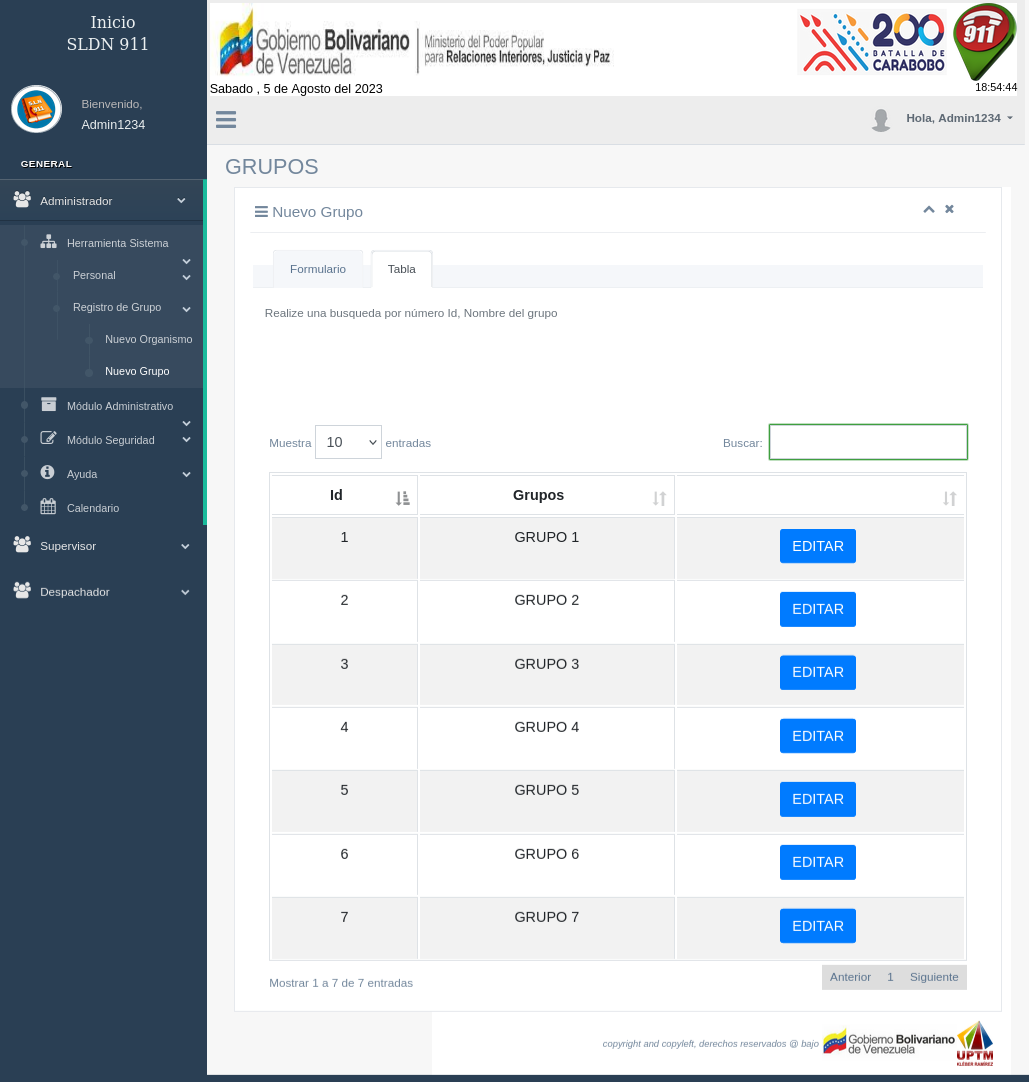This screenshot has width=1029, height=1082.
Task: Click the user avatar icon in top bar
Action: coord(880,120)
